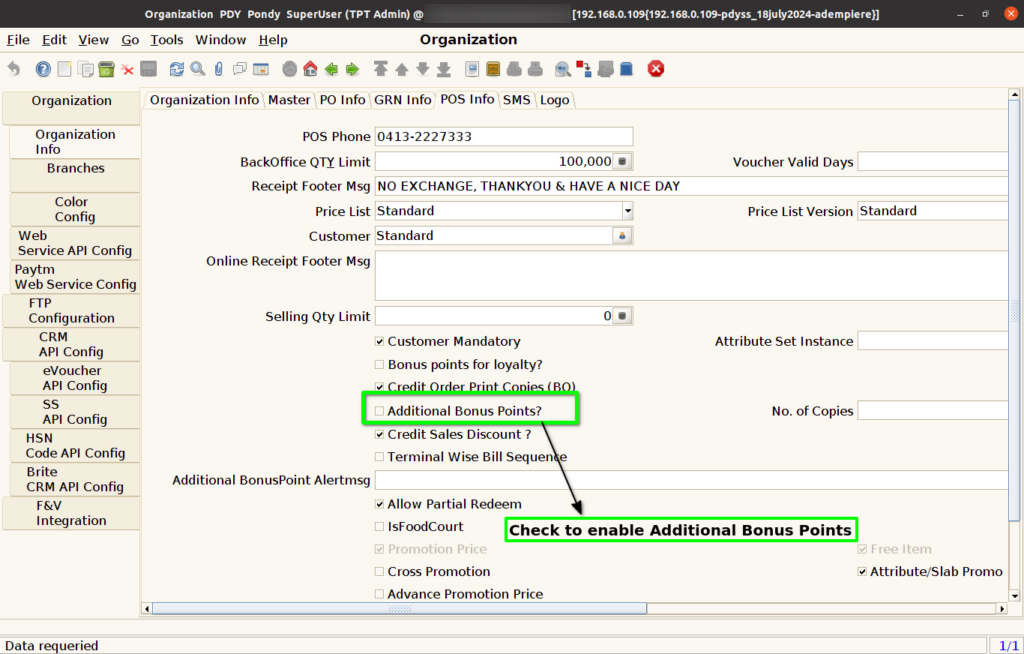Click the History records round icon
Image resolution: width=1024 pixels, height=654 pixels.
pos(289,69)
